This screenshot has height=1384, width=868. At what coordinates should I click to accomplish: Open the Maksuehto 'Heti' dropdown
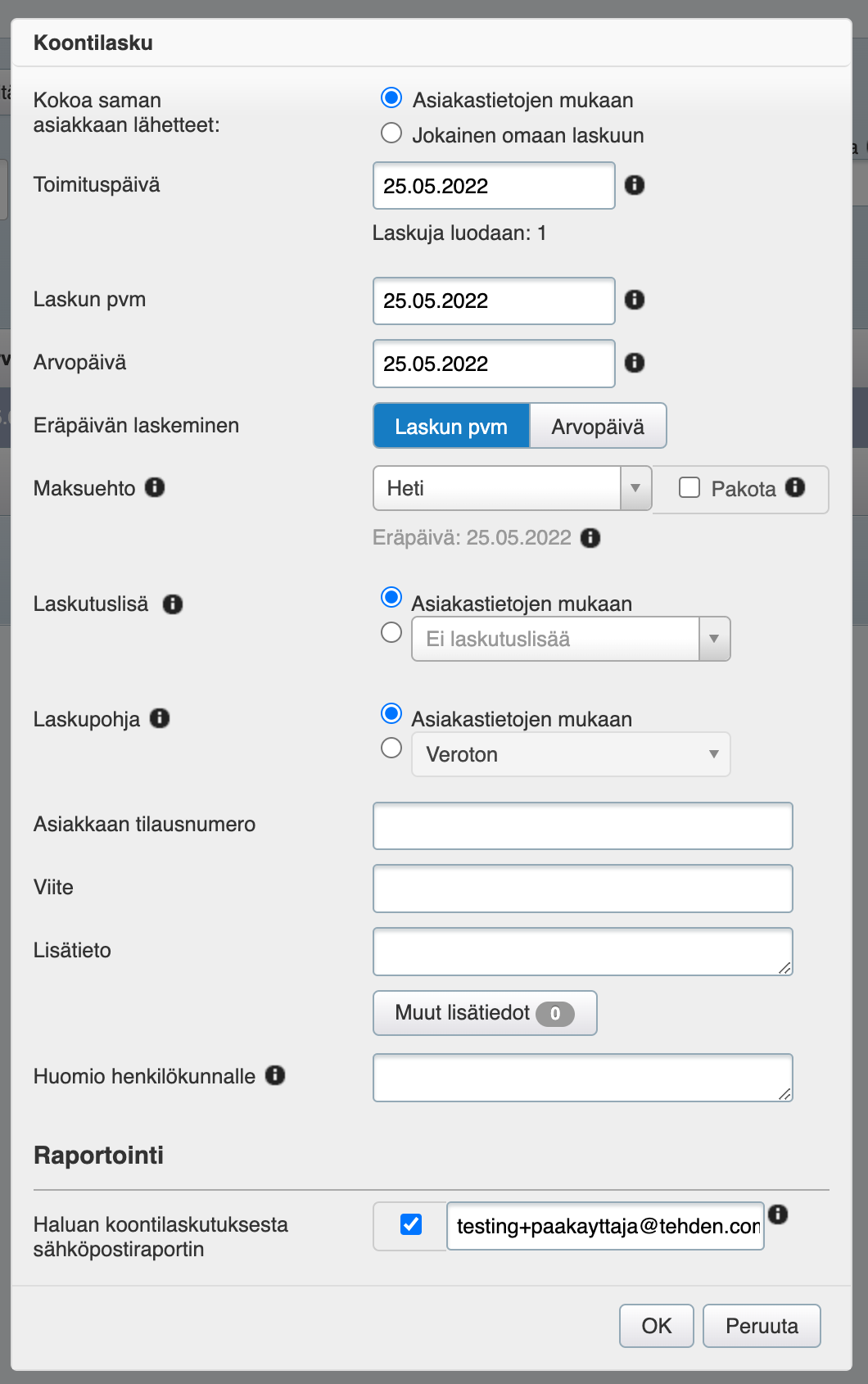point(512,488)
